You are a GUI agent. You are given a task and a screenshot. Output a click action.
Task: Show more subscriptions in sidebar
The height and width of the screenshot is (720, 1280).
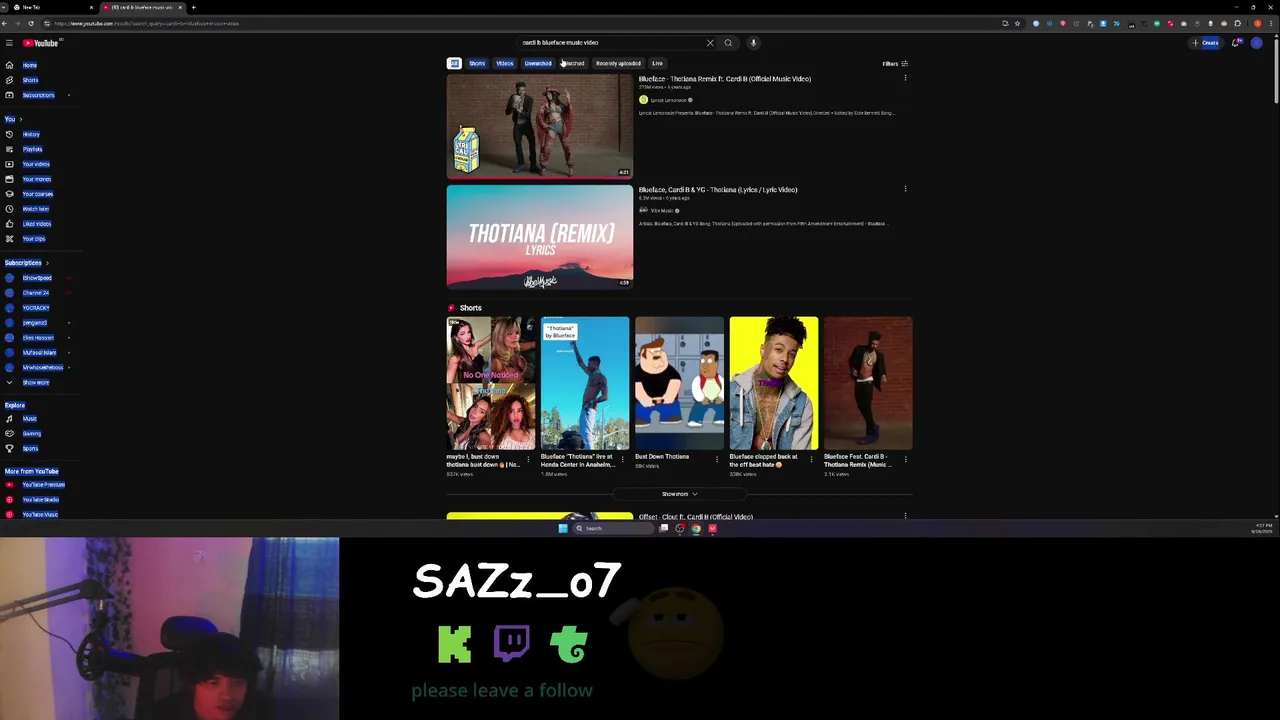[x=35, y=383]
